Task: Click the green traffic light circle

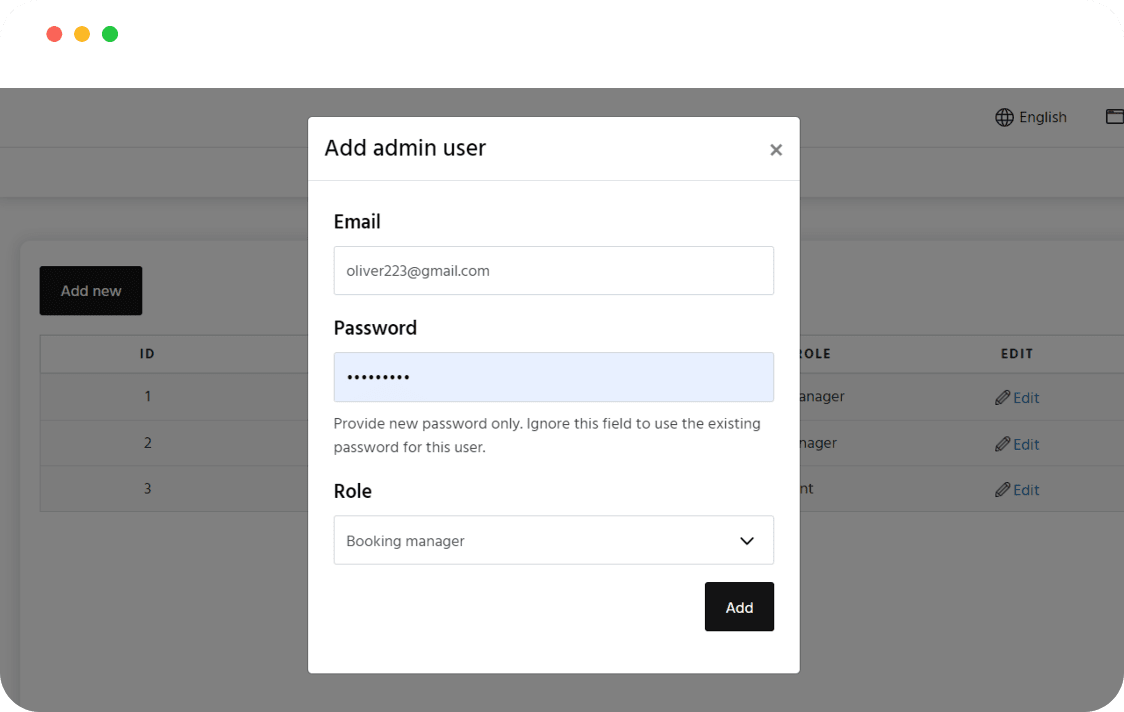Action: 109,33
